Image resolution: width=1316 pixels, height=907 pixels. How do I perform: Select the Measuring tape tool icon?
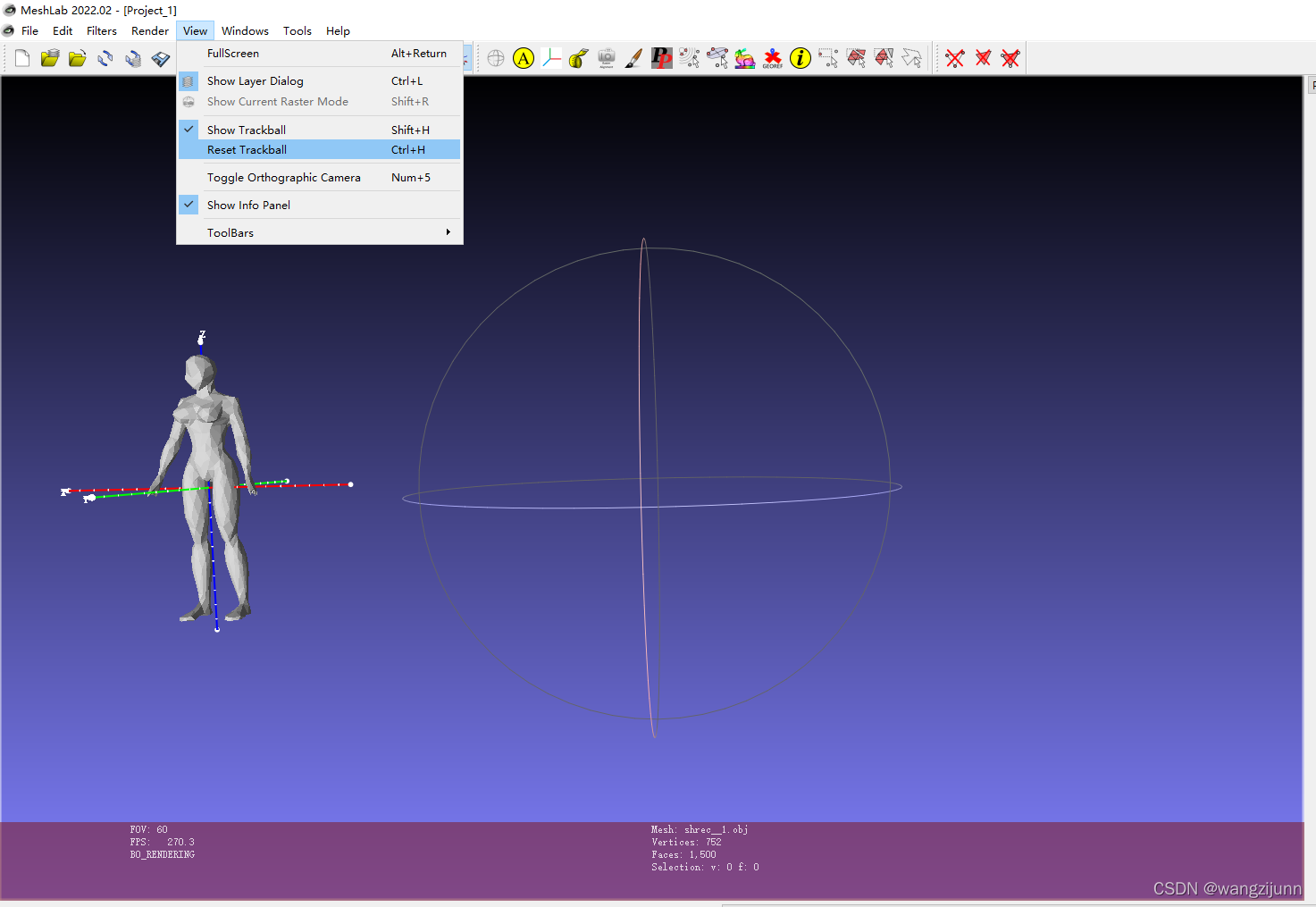coord(579,59)
